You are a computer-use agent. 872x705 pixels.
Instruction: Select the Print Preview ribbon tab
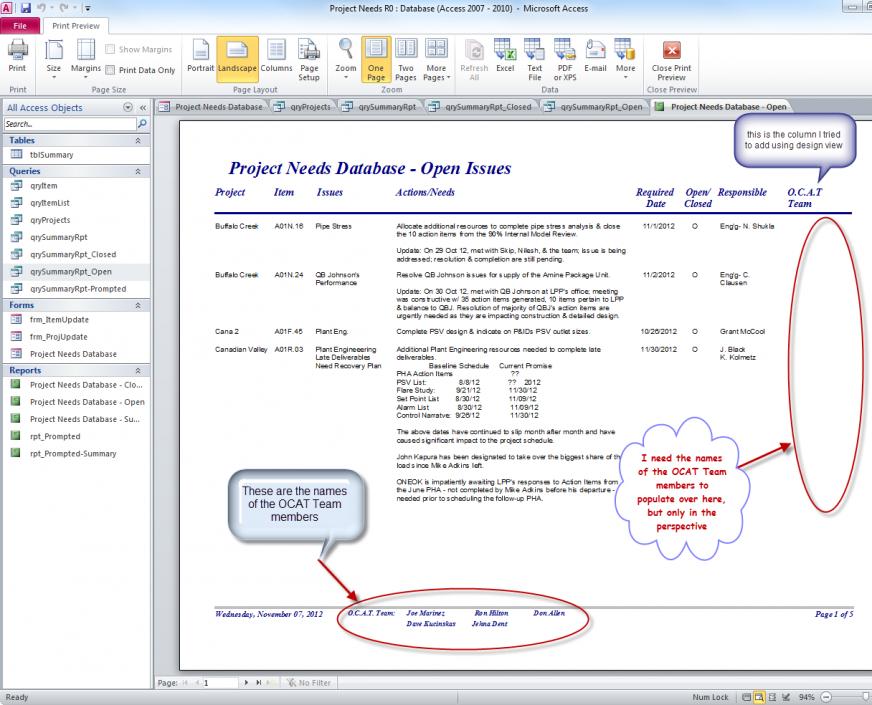[x=76, y=26]
